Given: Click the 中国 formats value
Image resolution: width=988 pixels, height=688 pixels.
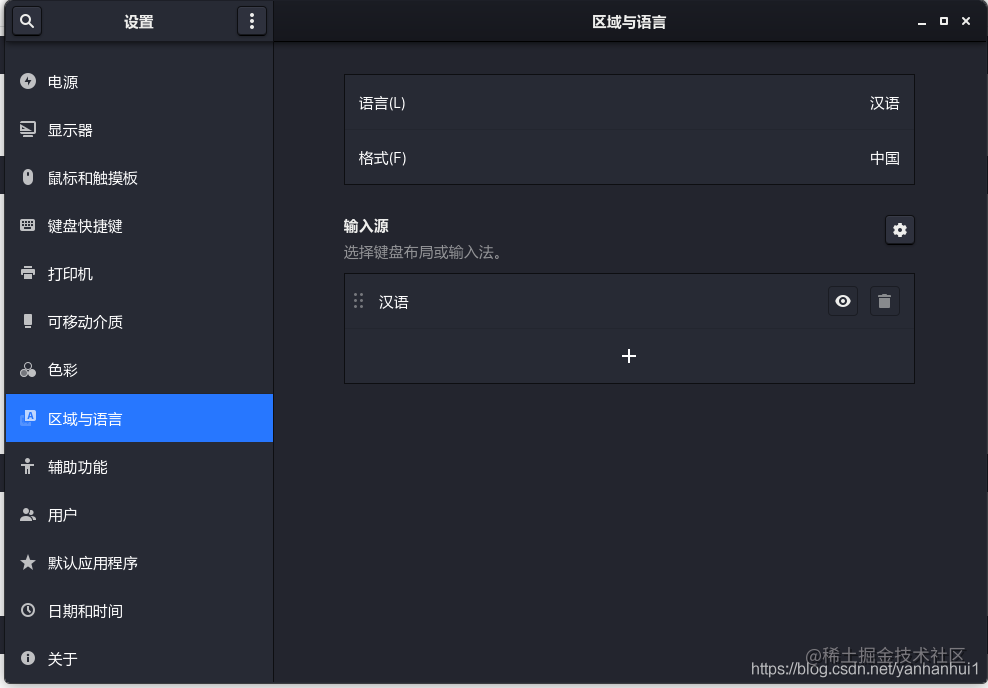Looking at the screenshot, I should click(884, 158).
